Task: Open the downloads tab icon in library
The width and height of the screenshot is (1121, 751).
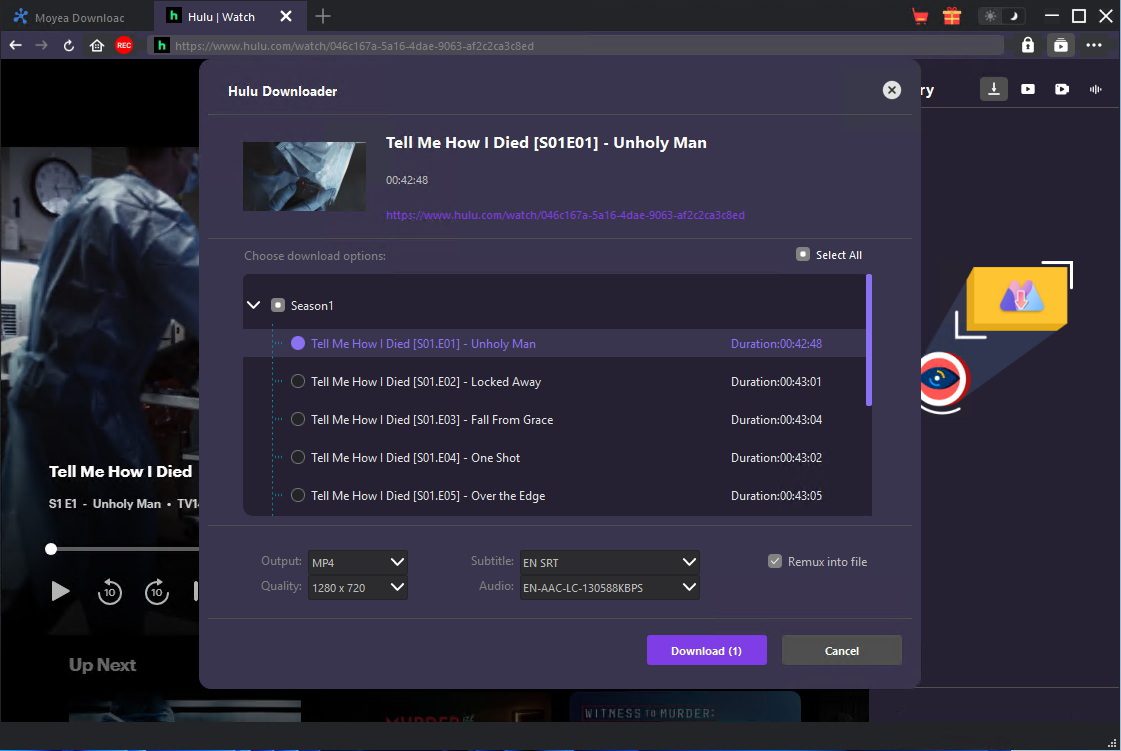Action: pos(993,89)
